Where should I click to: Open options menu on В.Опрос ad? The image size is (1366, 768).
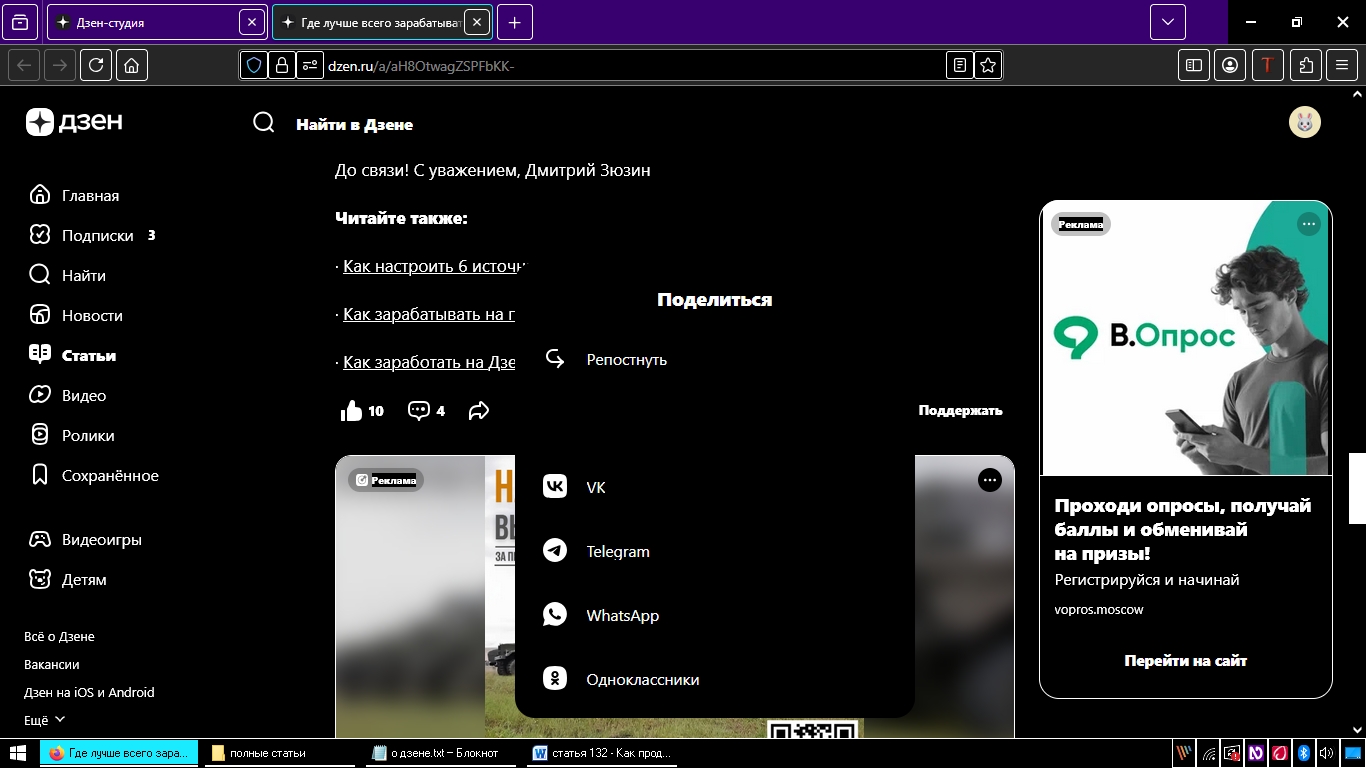tap(1308, 224)
